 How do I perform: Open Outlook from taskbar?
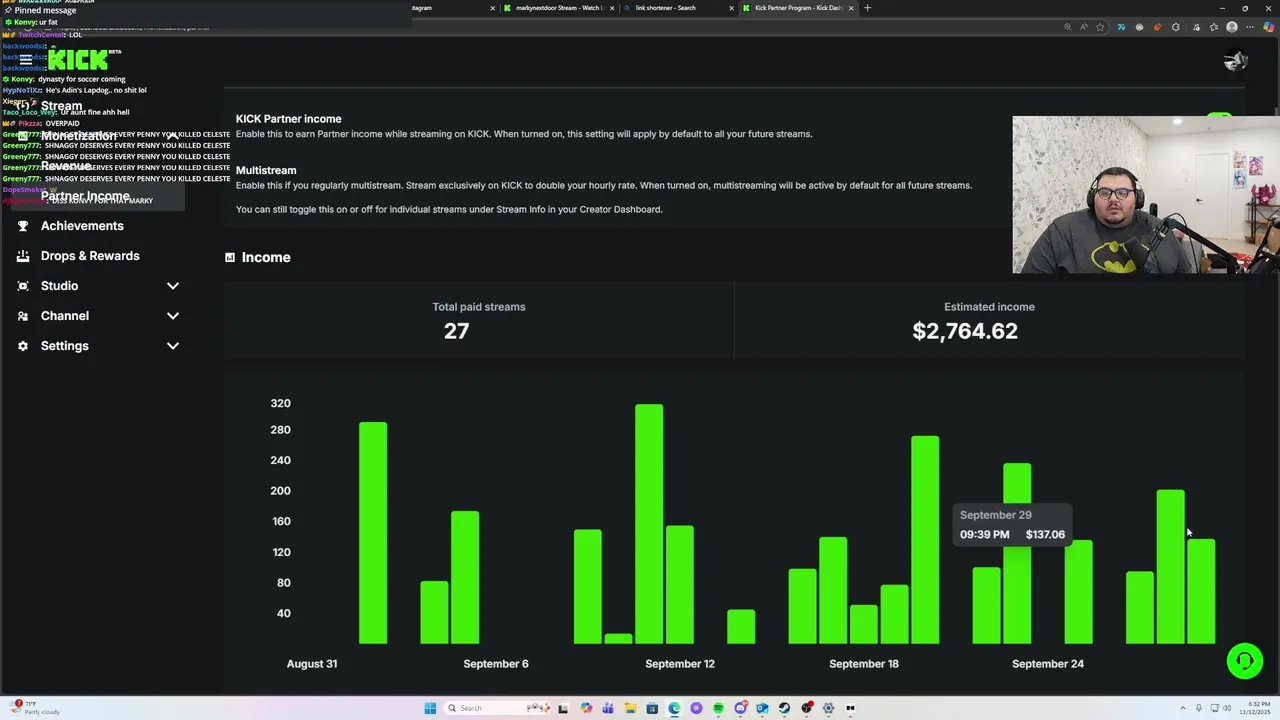(x=762, y=708)
